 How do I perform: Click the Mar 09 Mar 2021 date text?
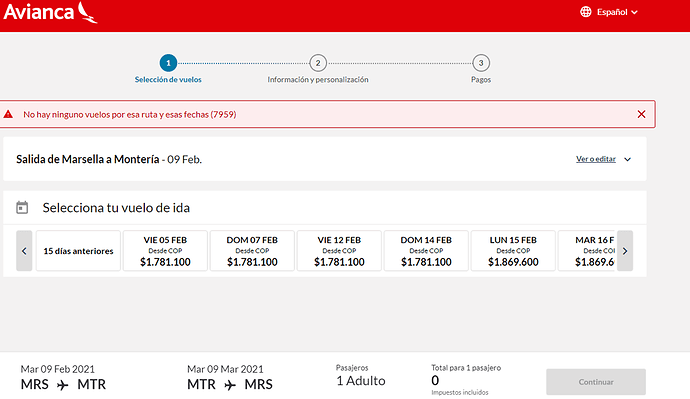[225, 369]
